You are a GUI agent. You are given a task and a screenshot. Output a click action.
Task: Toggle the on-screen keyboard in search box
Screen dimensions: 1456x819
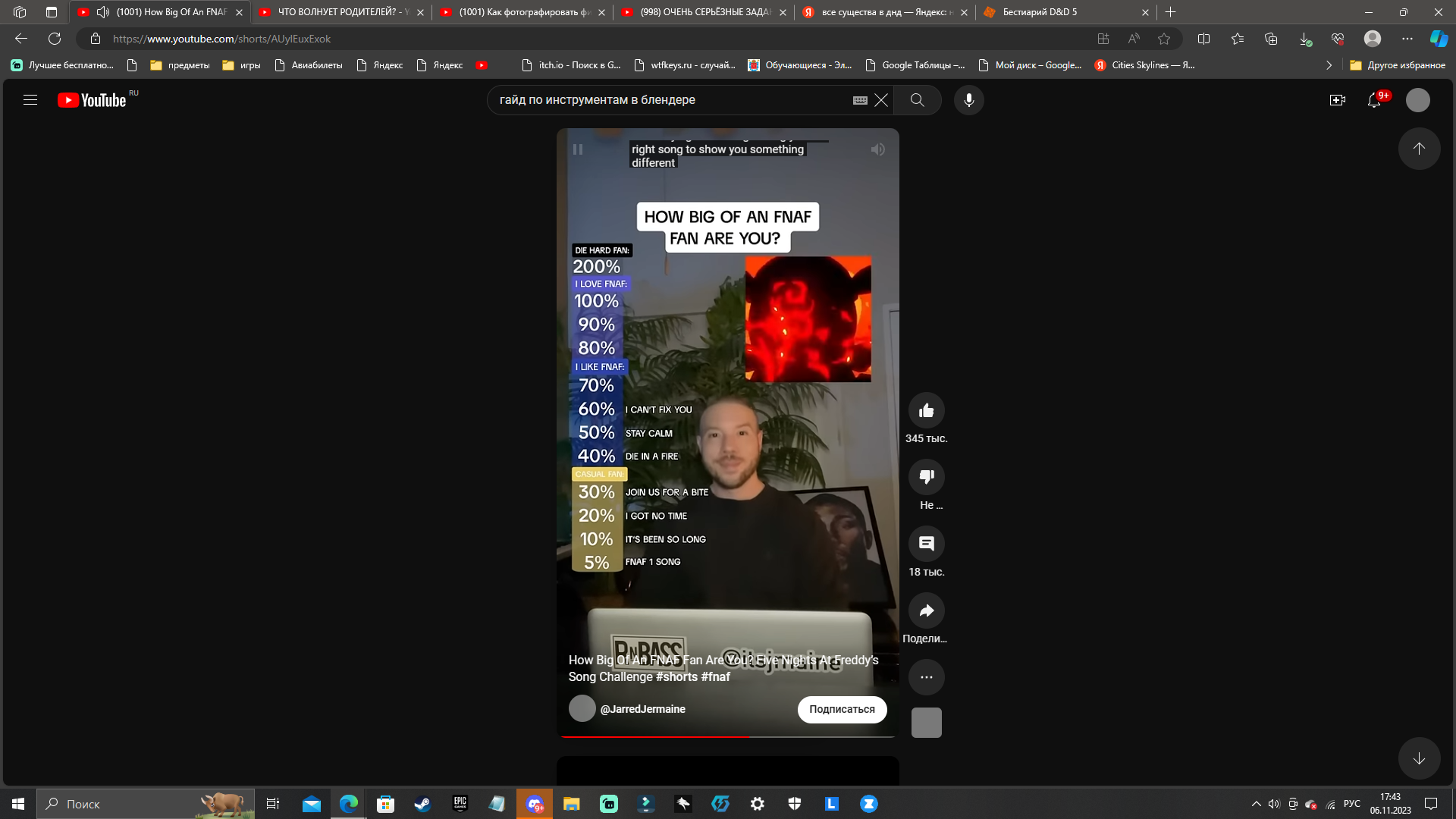(x=860, y=100)
